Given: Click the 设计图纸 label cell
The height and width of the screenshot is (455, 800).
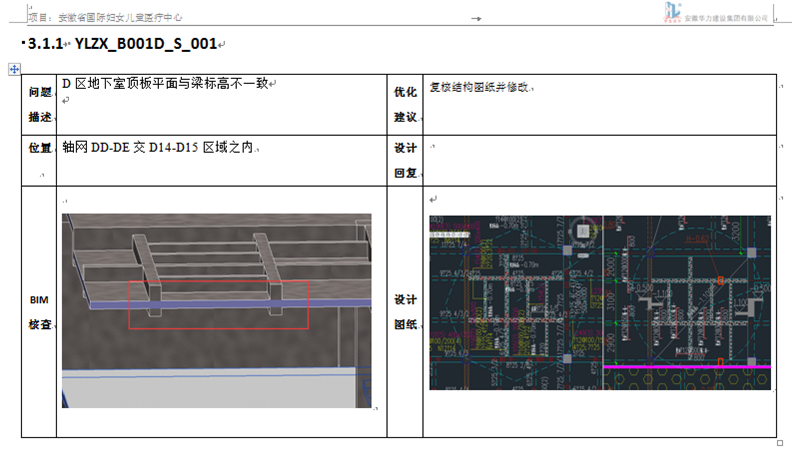Looking at the screenshot, I should [405, 311].
